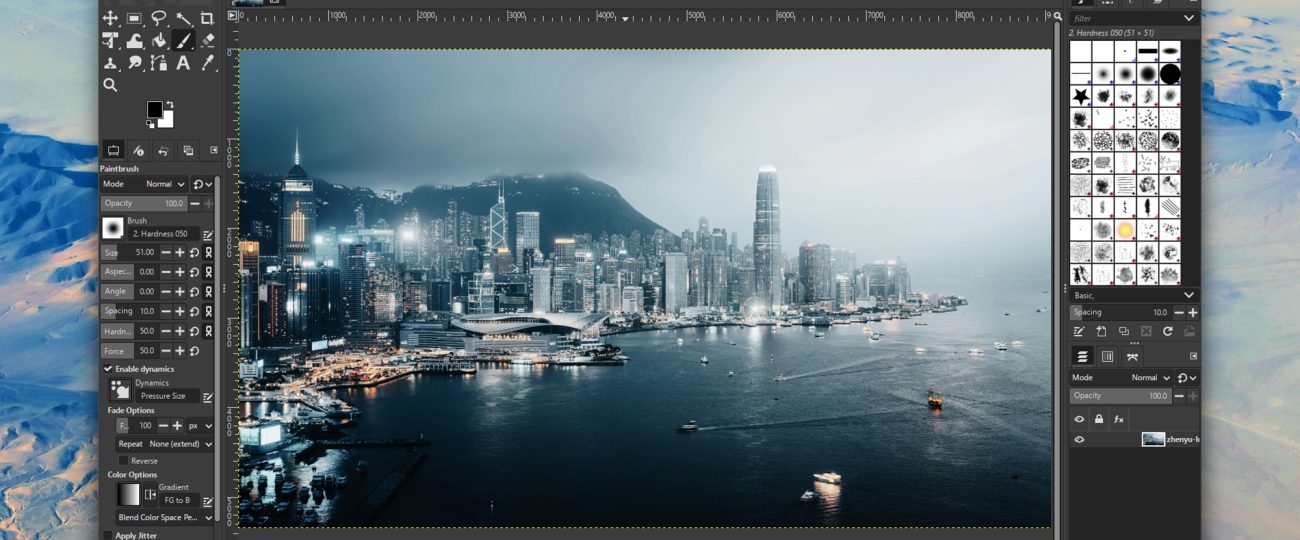1300x540 pixels.
Task: Enable the Apply Jitter checkbox
Action: (108, 536)
